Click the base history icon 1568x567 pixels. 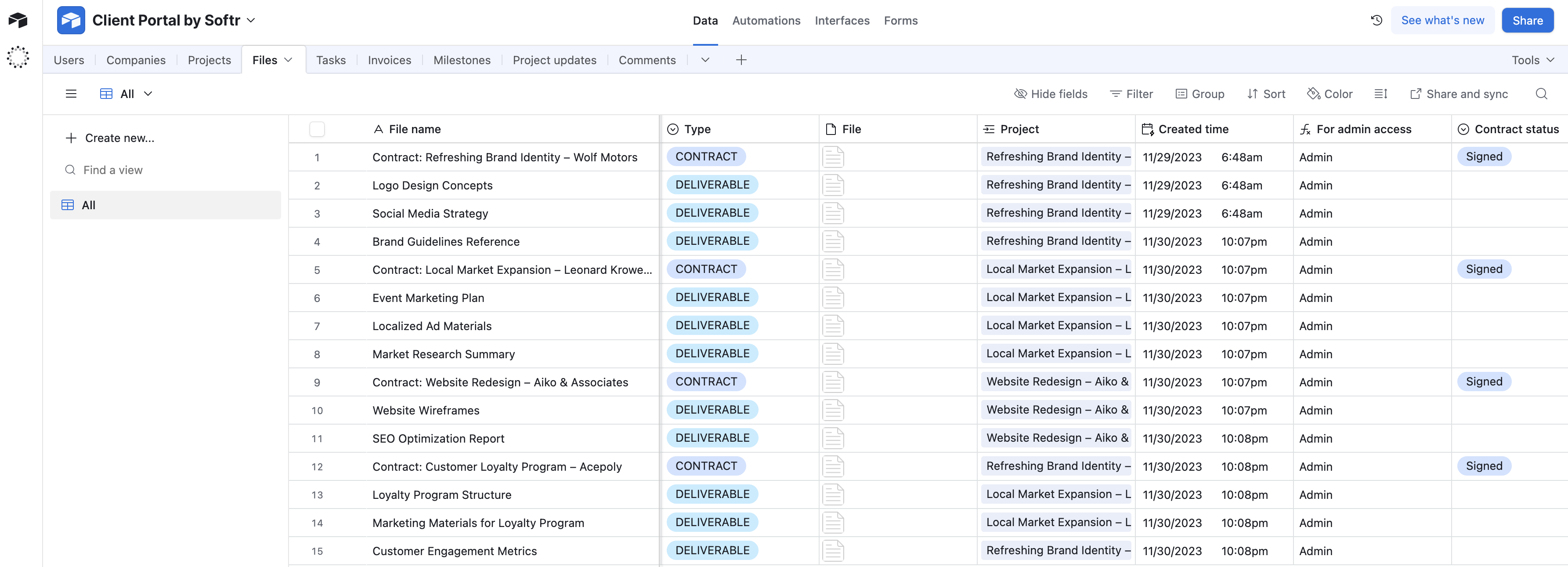pyautogui.click(x=1376, y=20)
